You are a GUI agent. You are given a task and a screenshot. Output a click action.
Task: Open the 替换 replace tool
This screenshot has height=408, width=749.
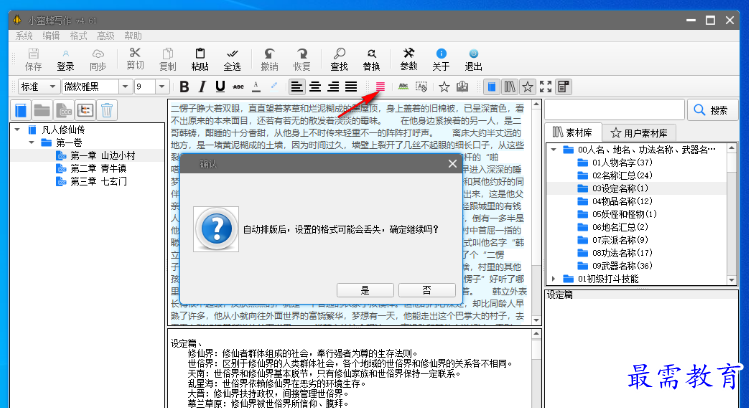click(371, 59)
